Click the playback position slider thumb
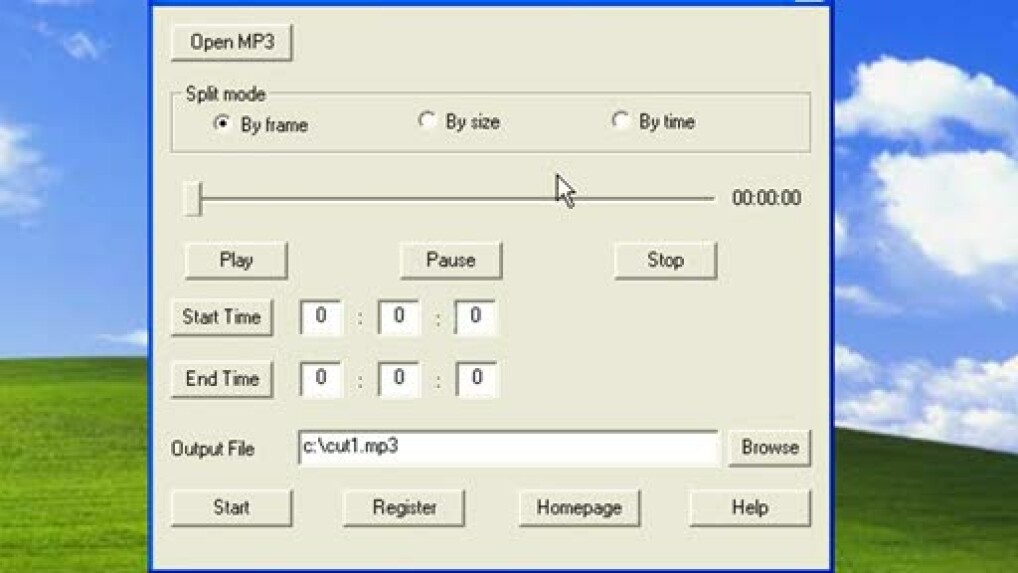The height and width of the screenshot is (573, 1018). tap(193, 198)
